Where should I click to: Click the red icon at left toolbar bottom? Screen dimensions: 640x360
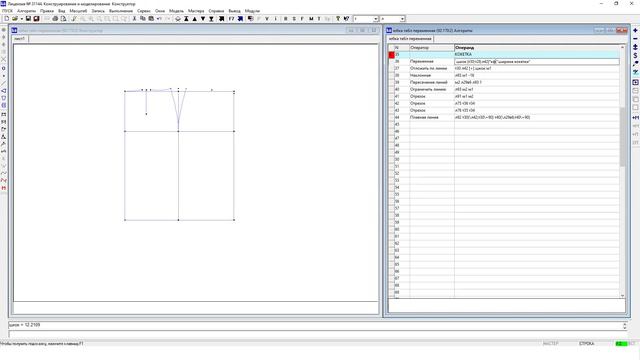pos(4,188)
